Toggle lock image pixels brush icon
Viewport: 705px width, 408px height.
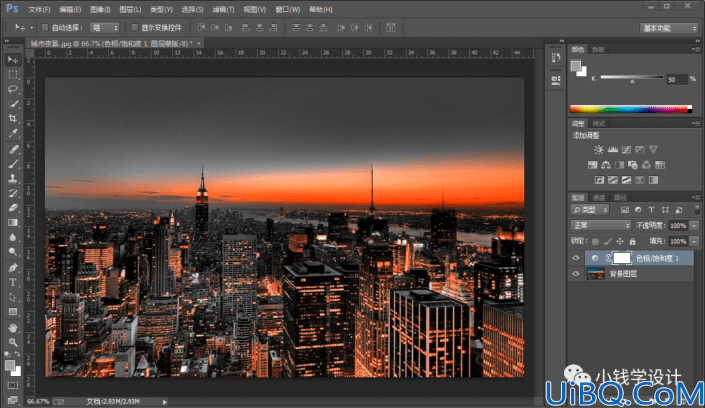coord(607,242)
